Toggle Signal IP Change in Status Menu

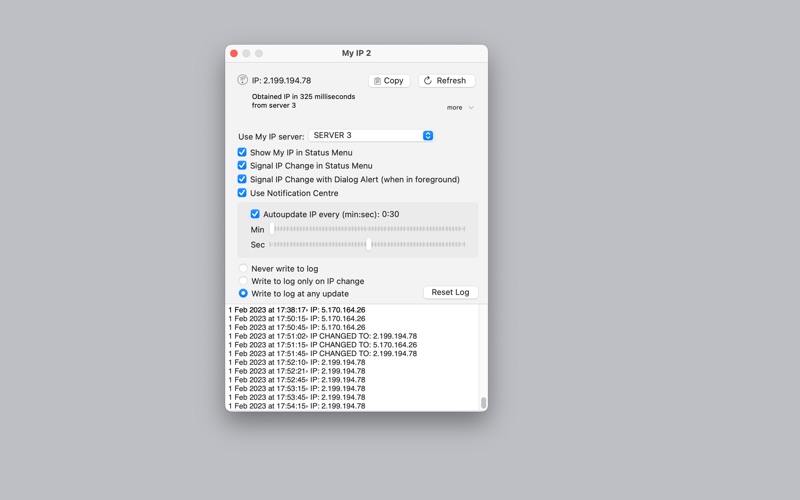click(x=242, y=165)
